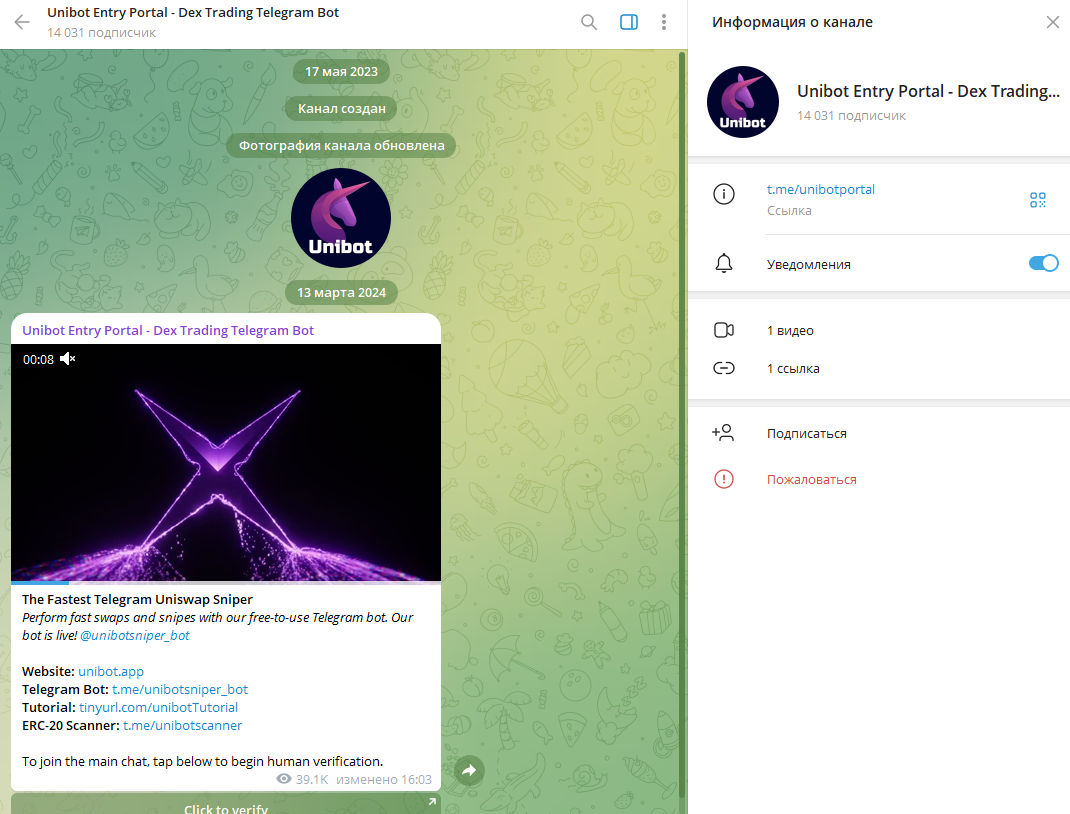Open the t.me/unibotportal link

(x=820, y=190)
